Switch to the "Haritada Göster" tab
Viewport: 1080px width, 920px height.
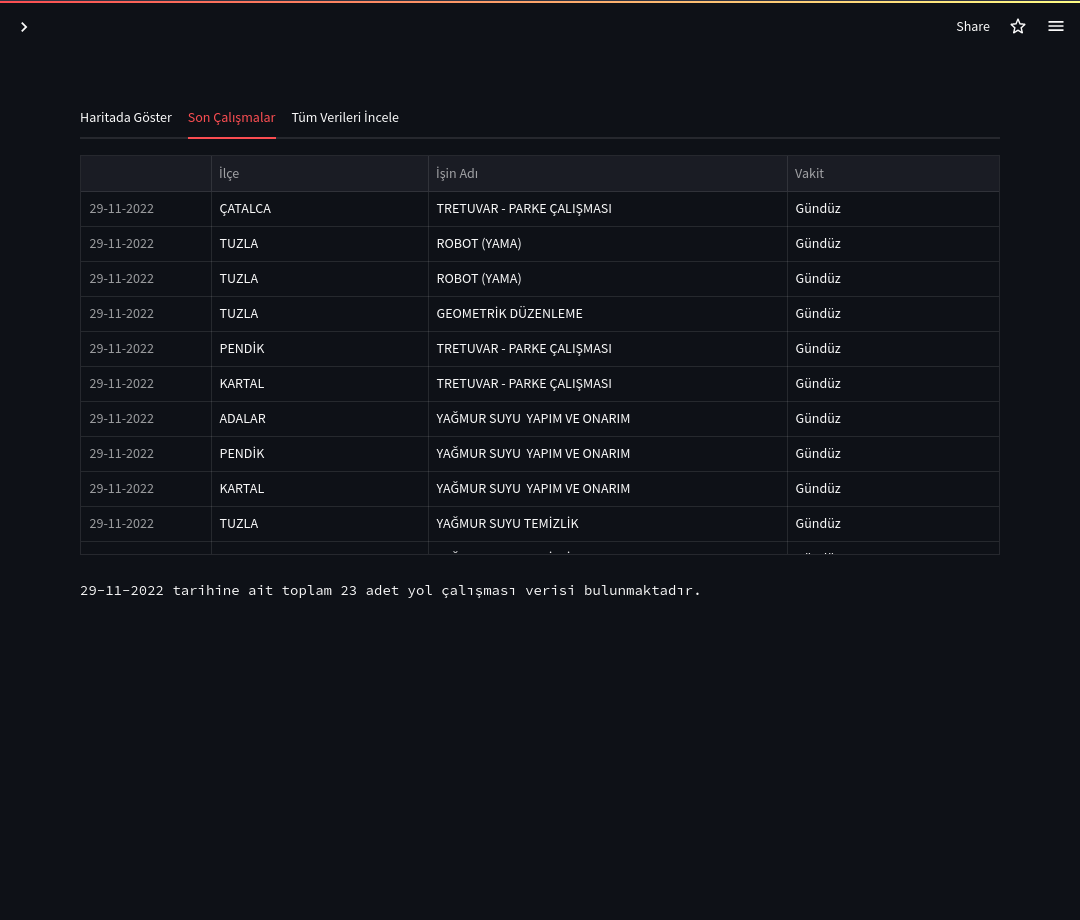[x=126, y=117]
